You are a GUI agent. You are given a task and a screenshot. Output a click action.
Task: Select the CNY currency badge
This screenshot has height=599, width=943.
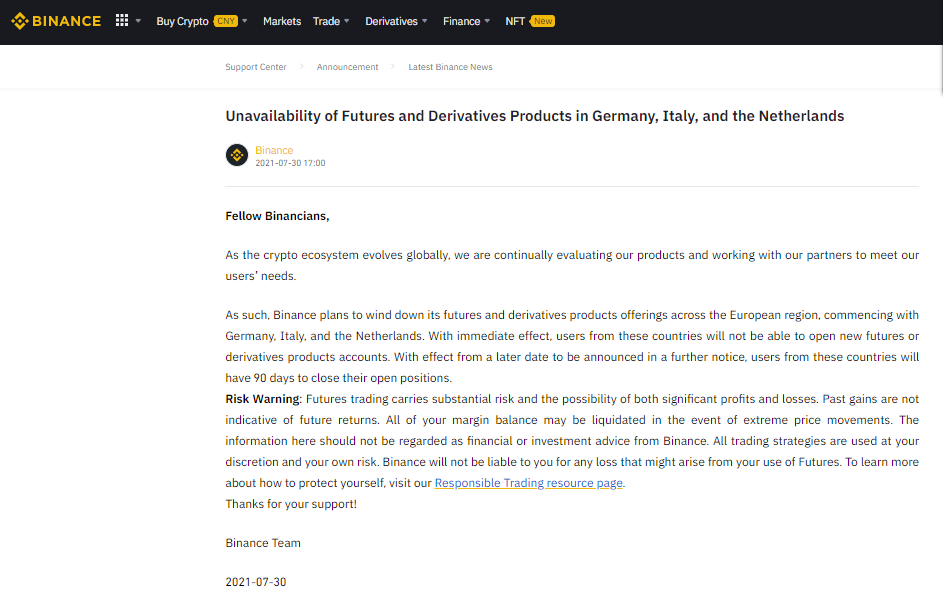coord(226,21)
